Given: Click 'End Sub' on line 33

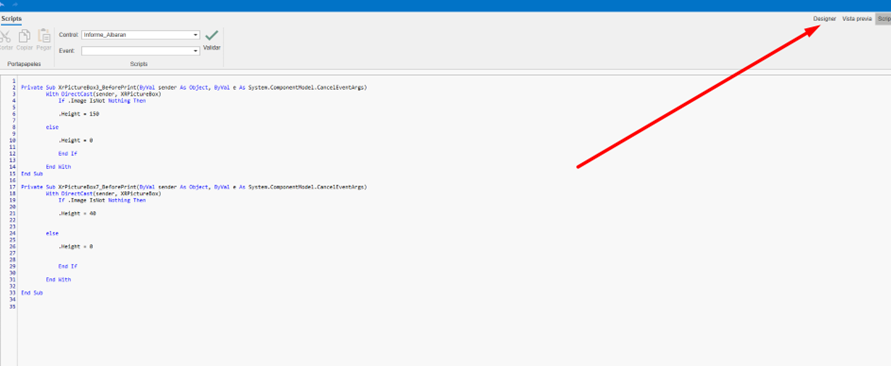Looking at the screenshot, I should (x=32, y=293).
